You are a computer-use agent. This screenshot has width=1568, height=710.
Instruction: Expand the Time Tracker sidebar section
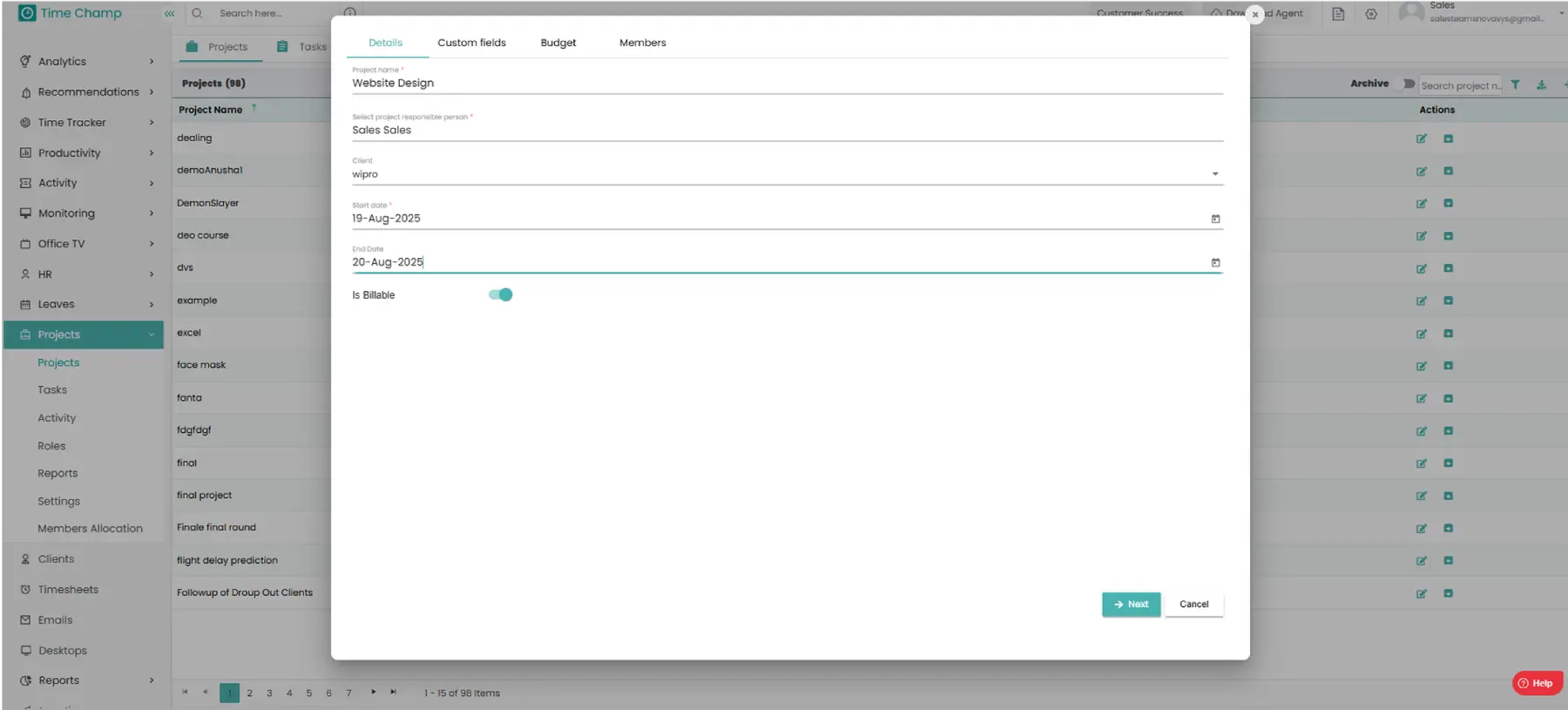[87, 122]
